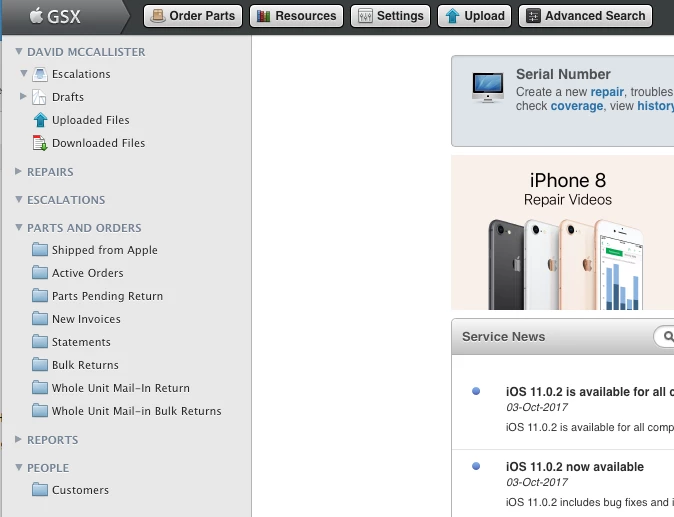Click the blue dot beside iOS 11.0.2 now available
This screenshot has height=517, width=674.
(x=476, y=466)
